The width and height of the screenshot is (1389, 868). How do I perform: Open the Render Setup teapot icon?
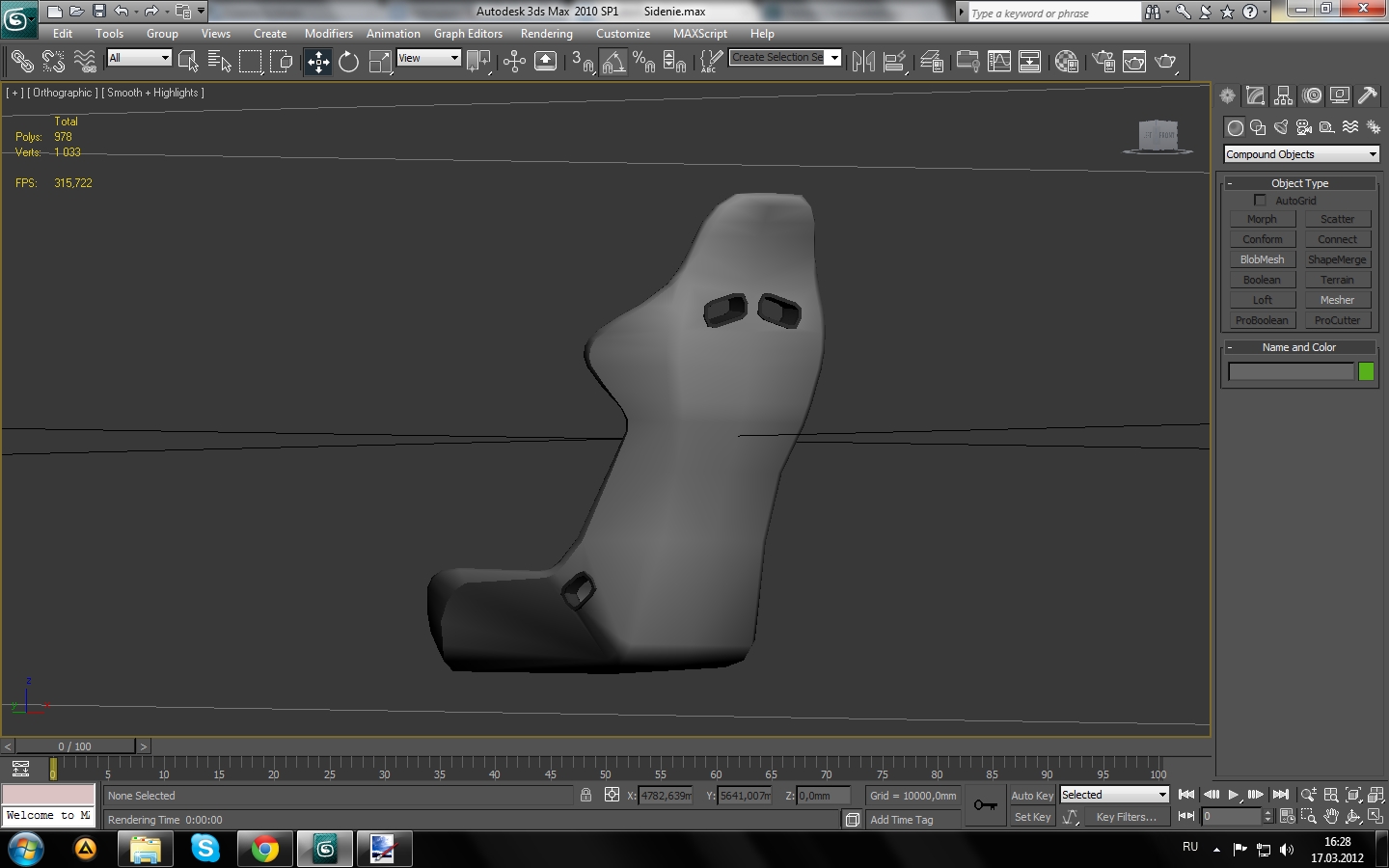pyautogui.click(x=1103, y=63)
